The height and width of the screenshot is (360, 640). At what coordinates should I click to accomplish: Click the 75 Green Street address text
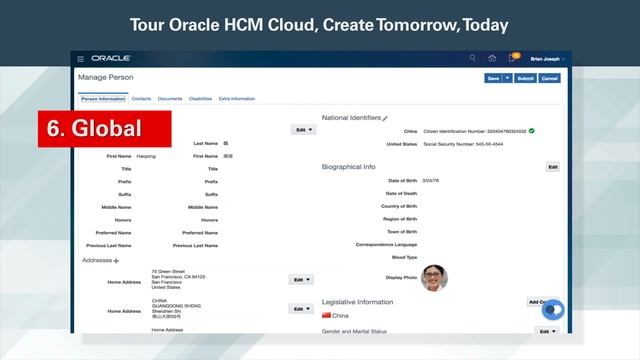[168, 271]
